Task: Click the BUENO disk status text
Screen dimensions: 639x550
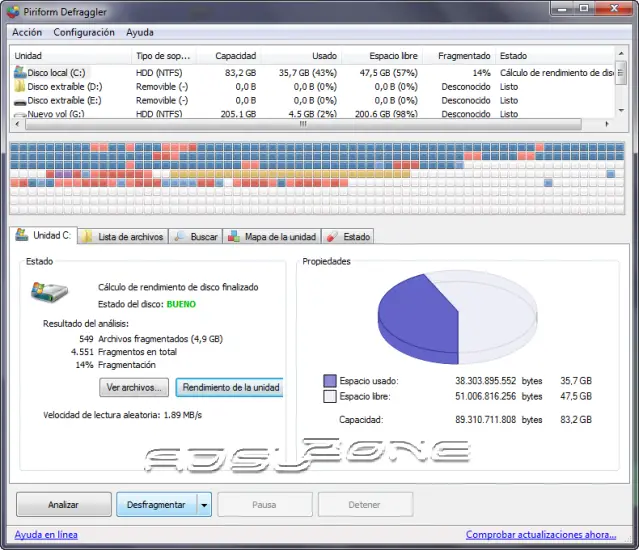Action: click(x=181, y=304)
